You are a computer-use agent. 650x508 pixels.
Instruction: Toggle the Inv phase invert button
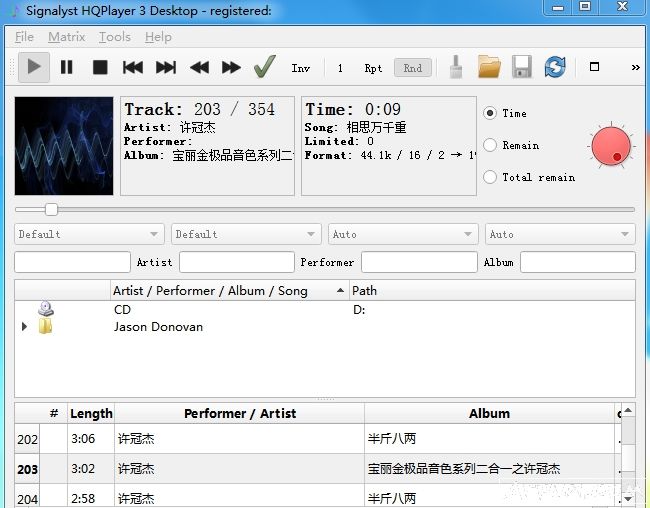coord(301,68)
